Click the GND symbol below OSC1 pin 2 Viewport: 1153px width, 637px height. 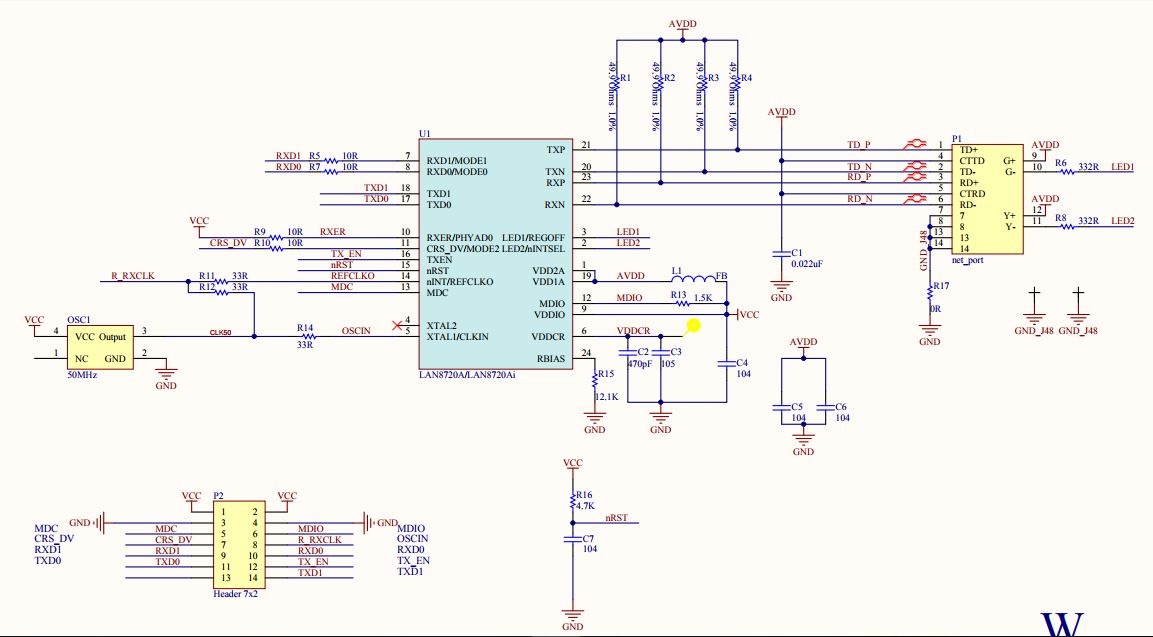[x=166, y=375]
